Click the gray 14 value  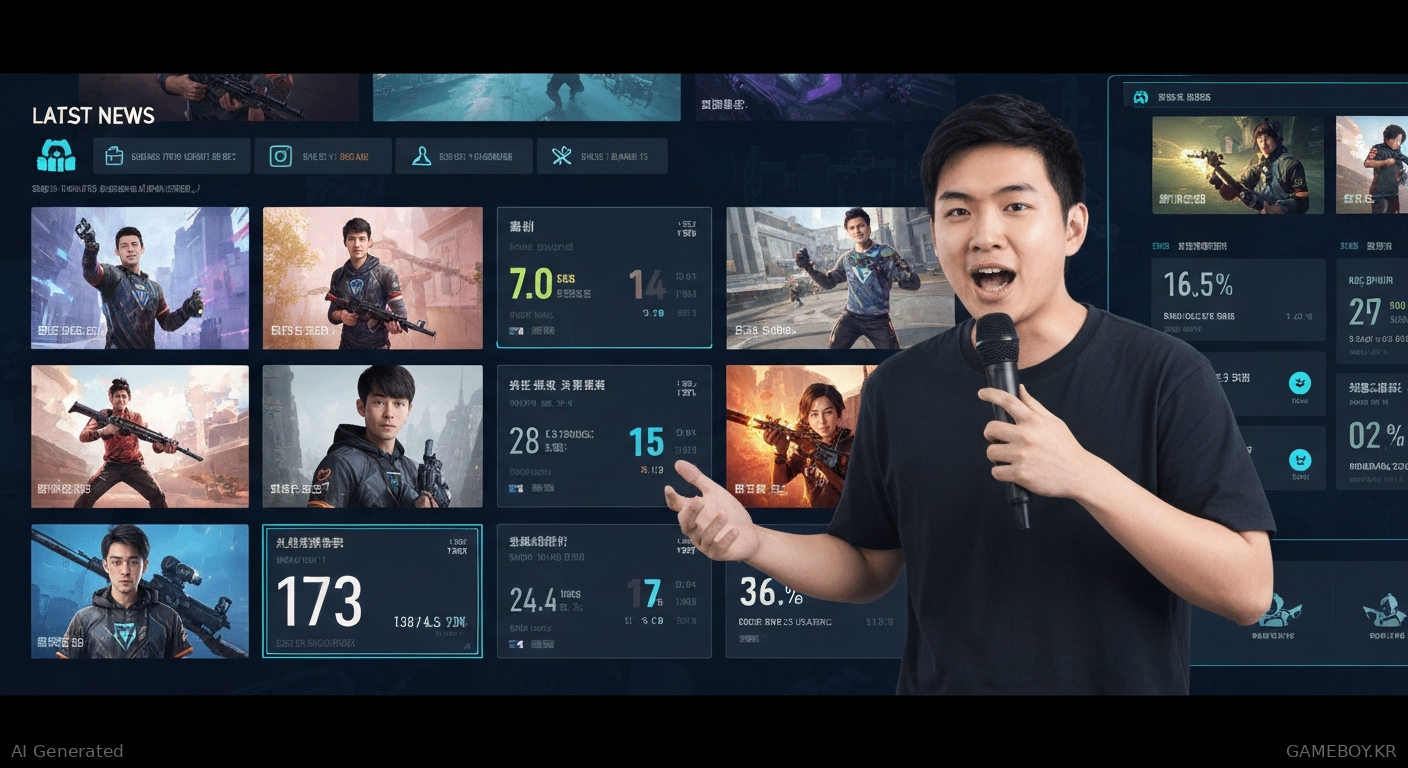tap(647, 286)
